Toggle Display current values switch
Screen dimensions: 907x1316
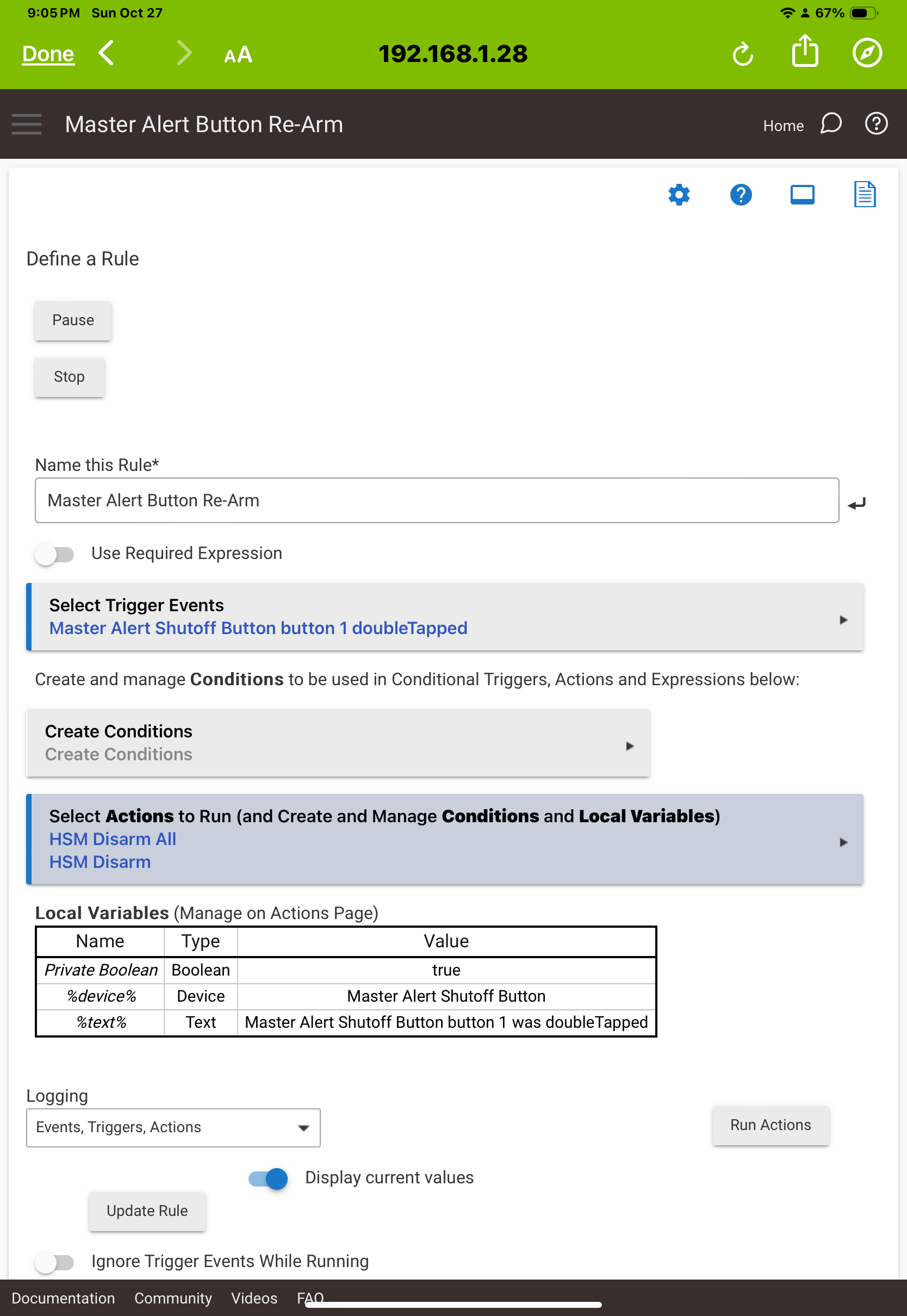[x=268, y=1178]
